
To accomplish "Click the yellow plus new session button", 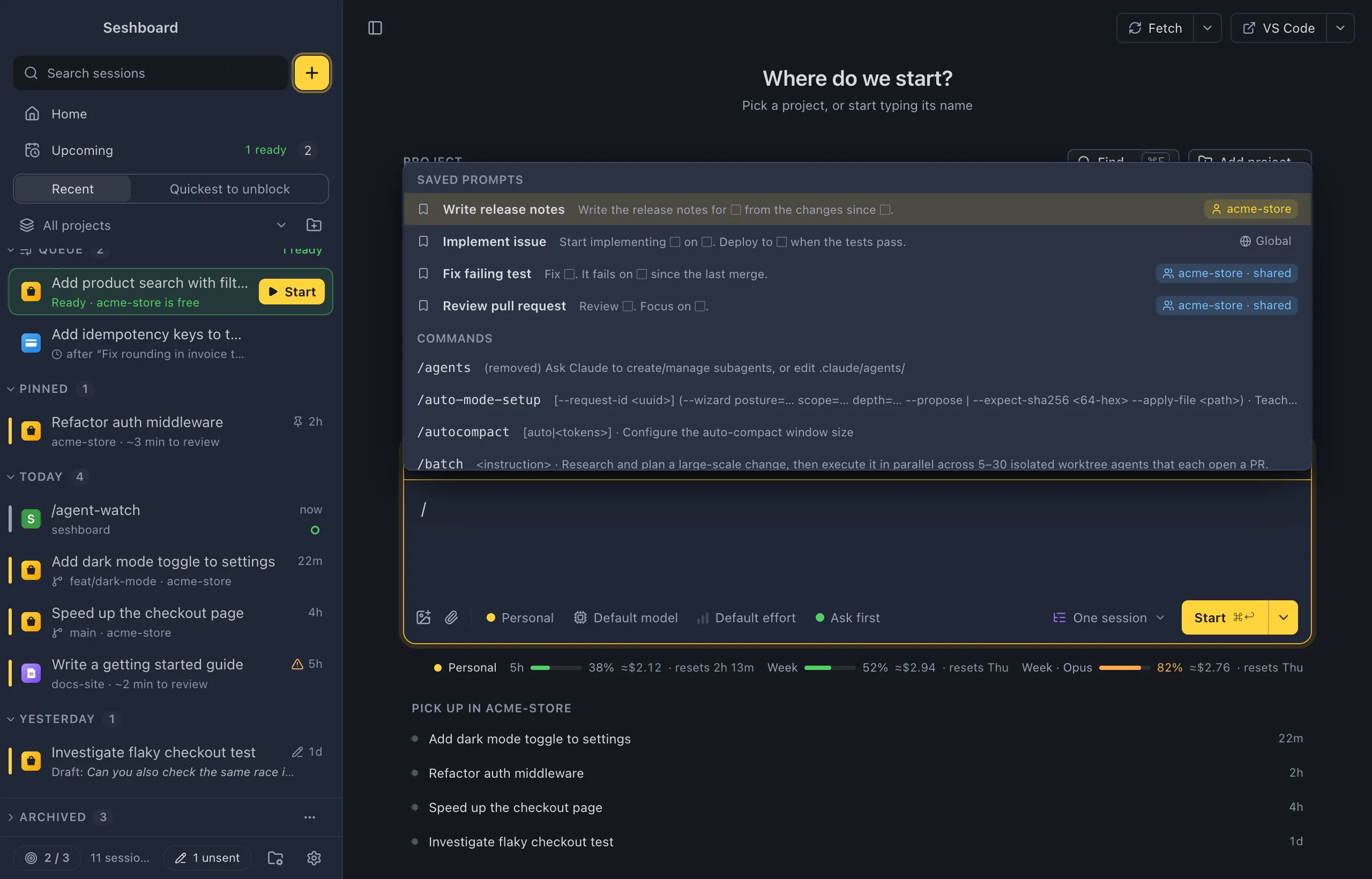I will click(x=311, y=73).
